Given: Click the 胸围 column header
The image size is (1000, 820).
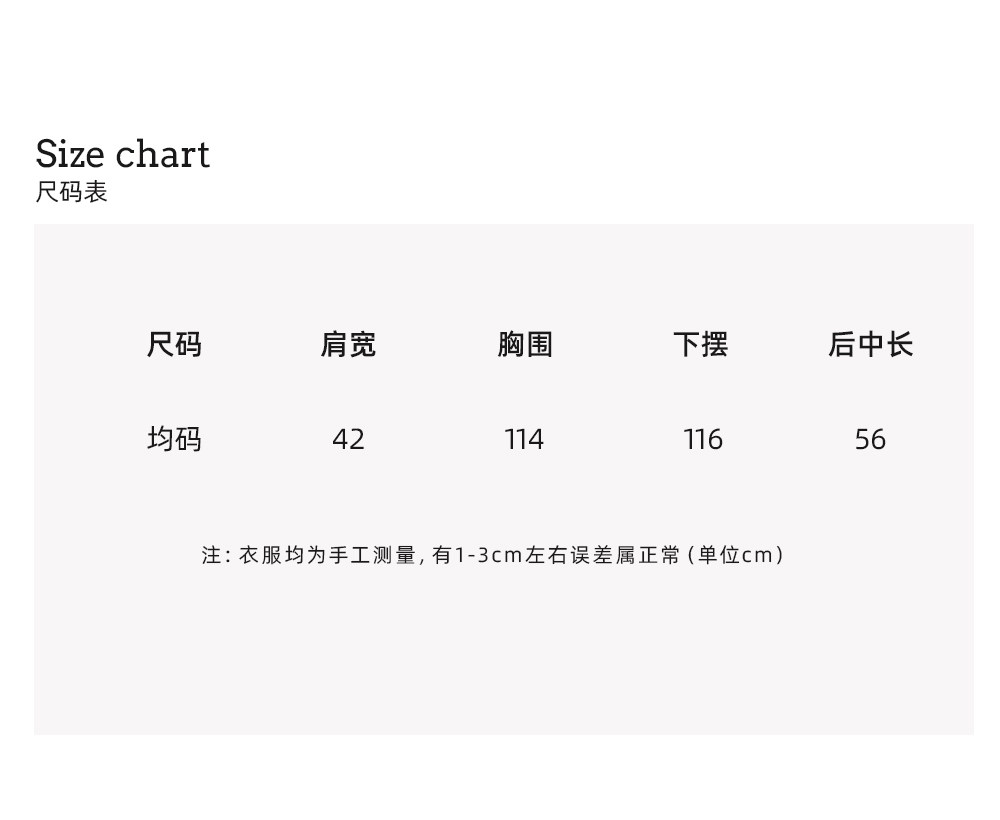Looking at the screenshot, I should coord(525,345).
